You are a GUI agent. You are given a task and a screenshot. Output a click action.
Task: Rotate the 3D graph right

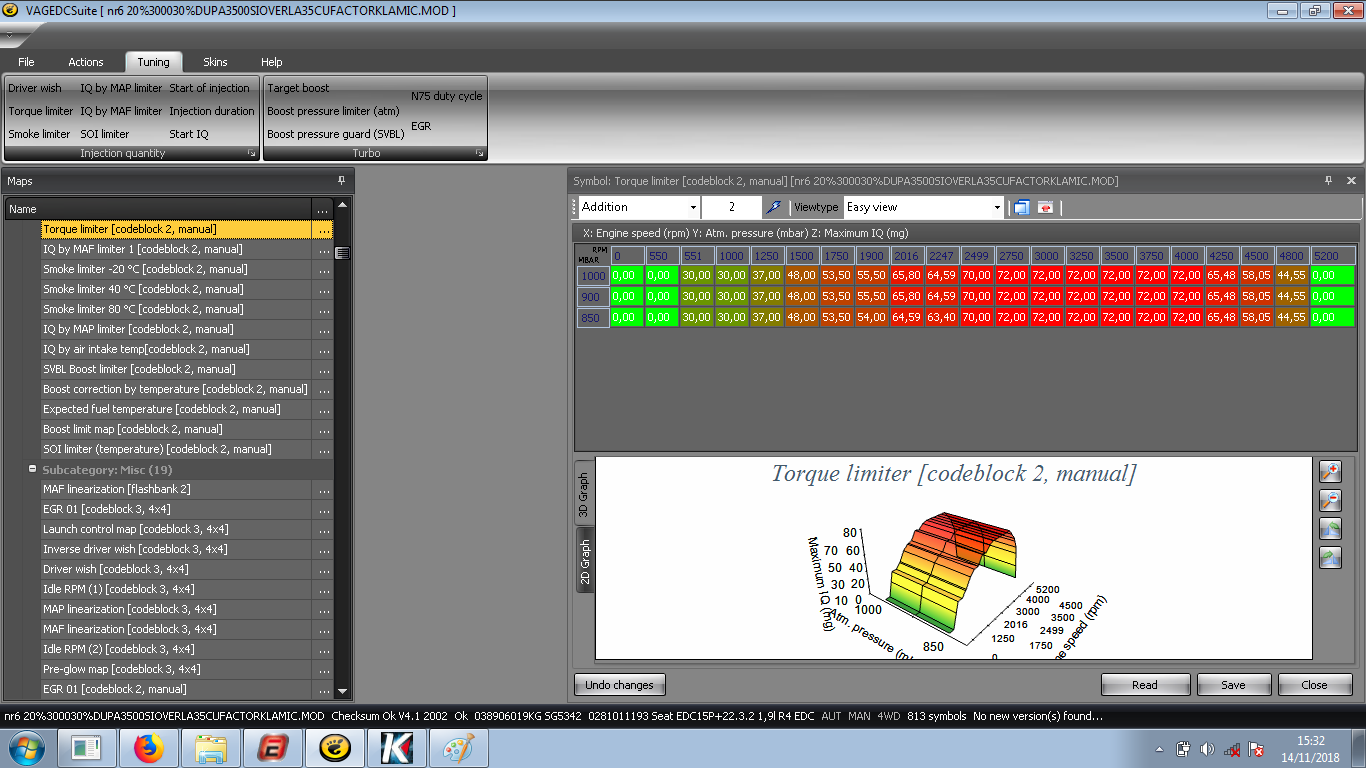[x=1329, y=558]
